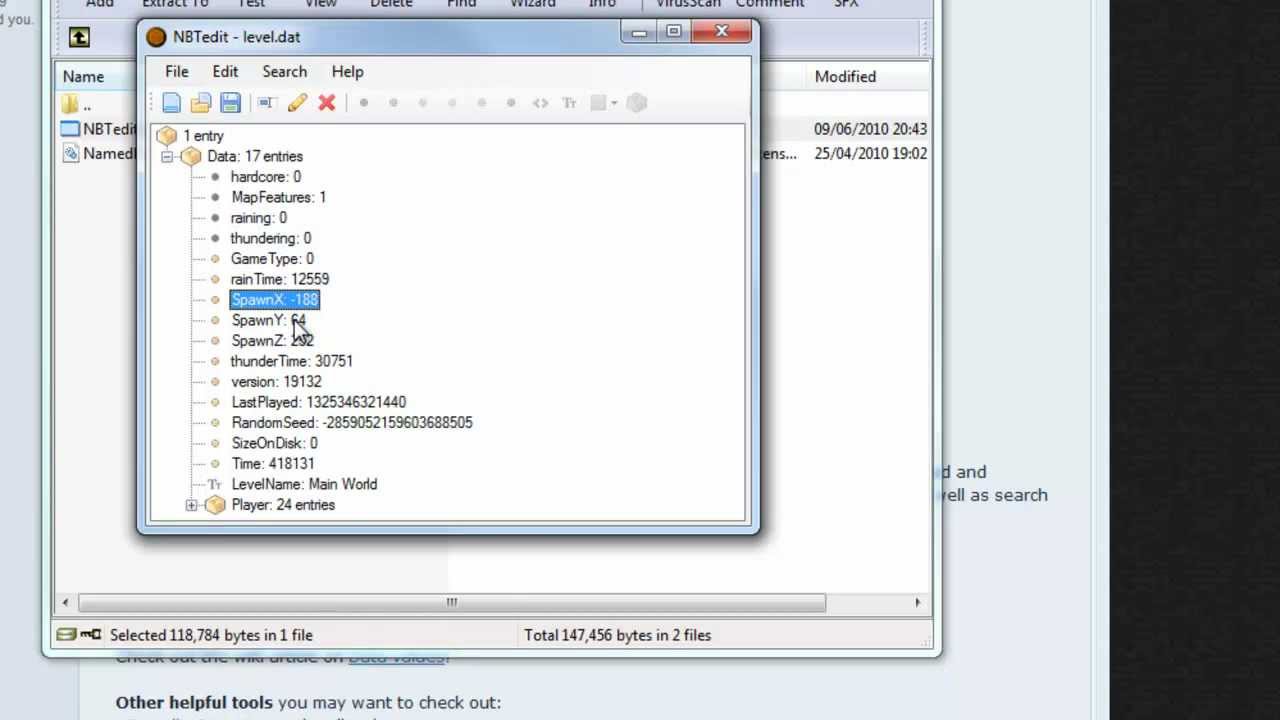Select the 'GameType: 0' entry
Viewport: 1280px width, 720px height.
pos(272,259)
